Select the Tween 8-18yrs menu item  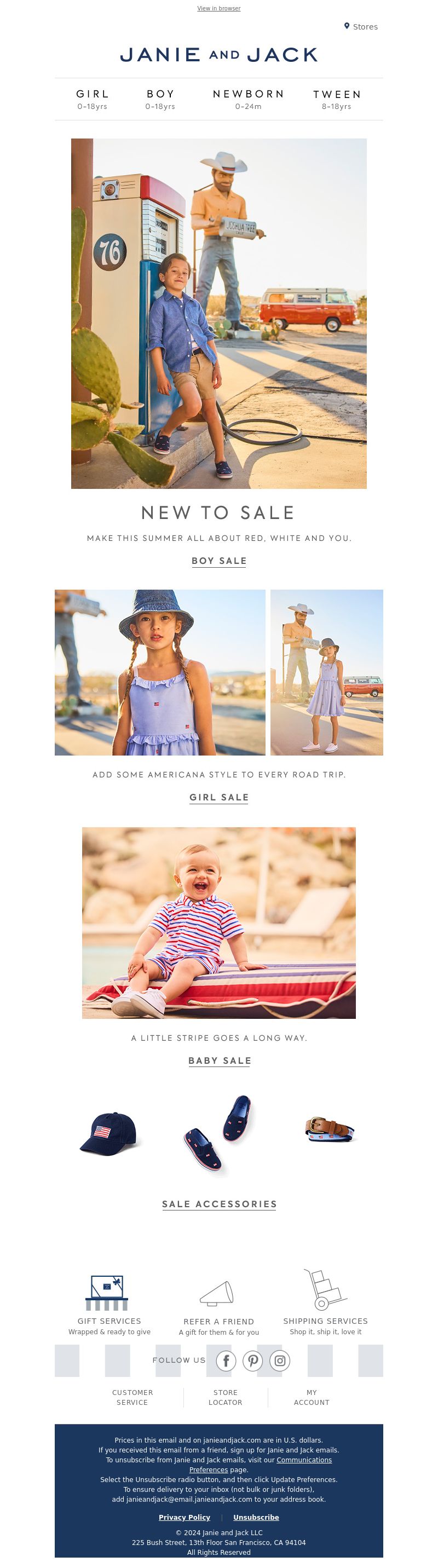point(337,99)
